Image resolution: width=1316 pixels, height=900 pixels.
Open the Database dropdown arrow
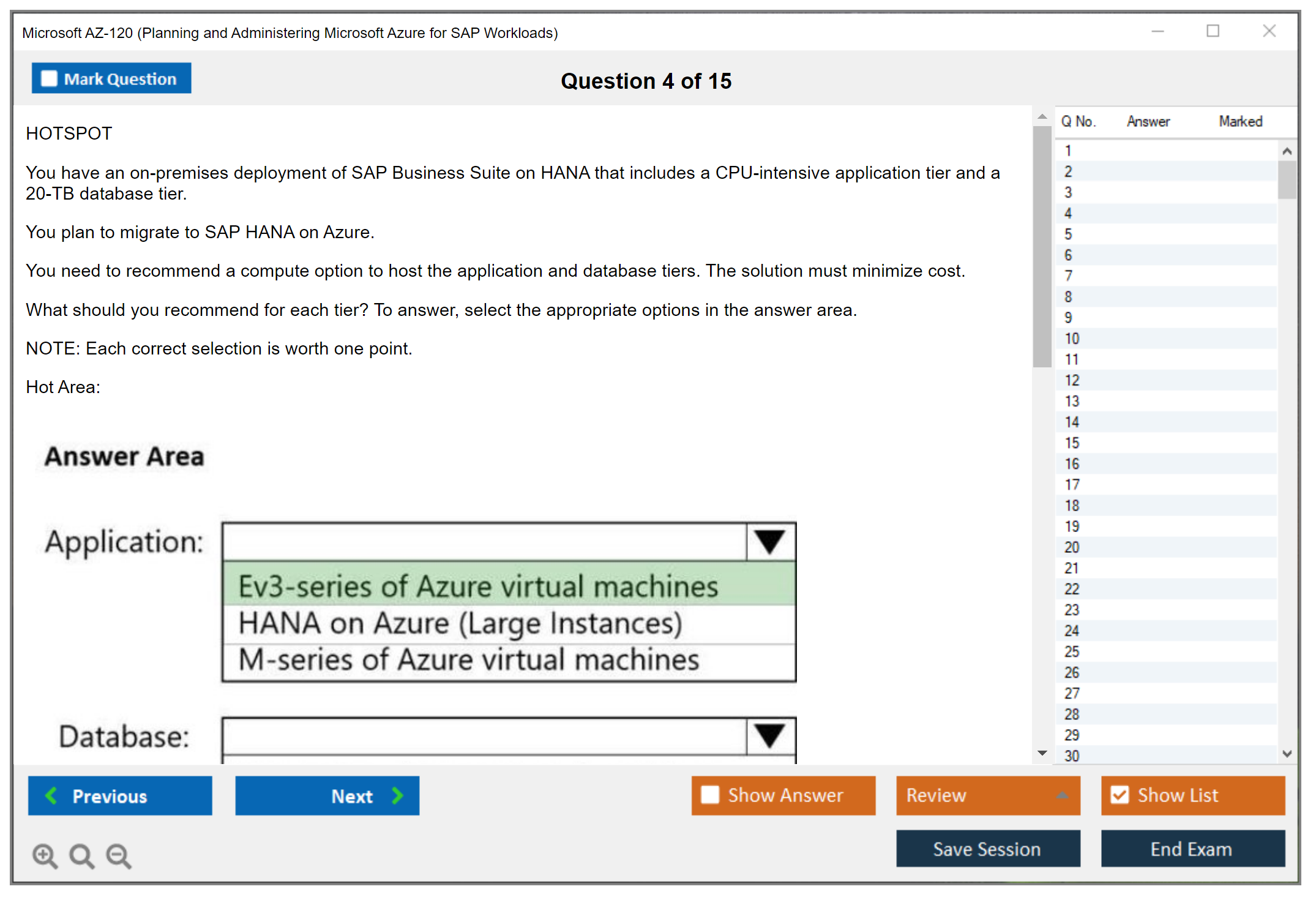[769, 735]
